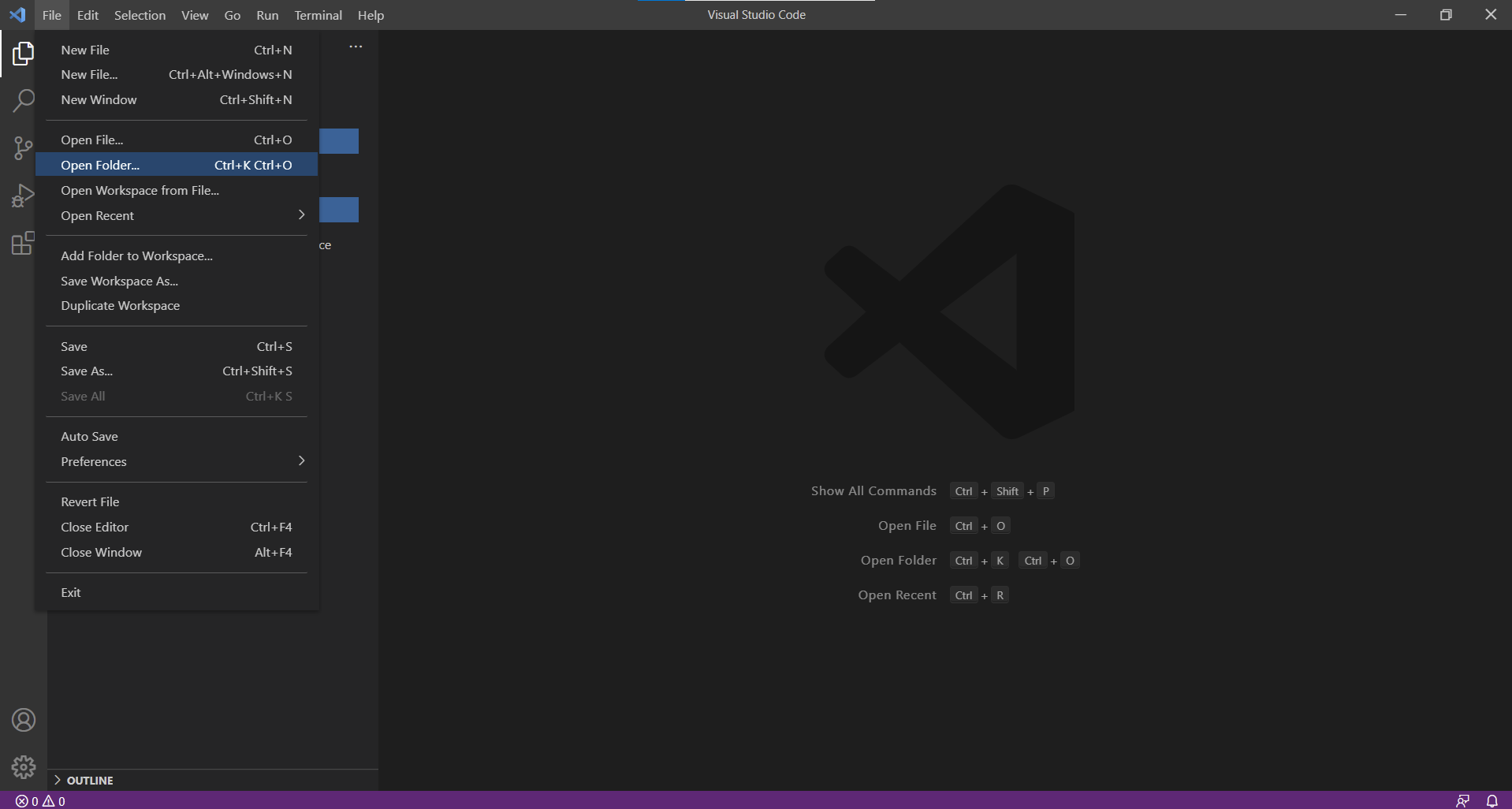
Task: Expand the Open Recent submenu
Action: tap(177, 215)
